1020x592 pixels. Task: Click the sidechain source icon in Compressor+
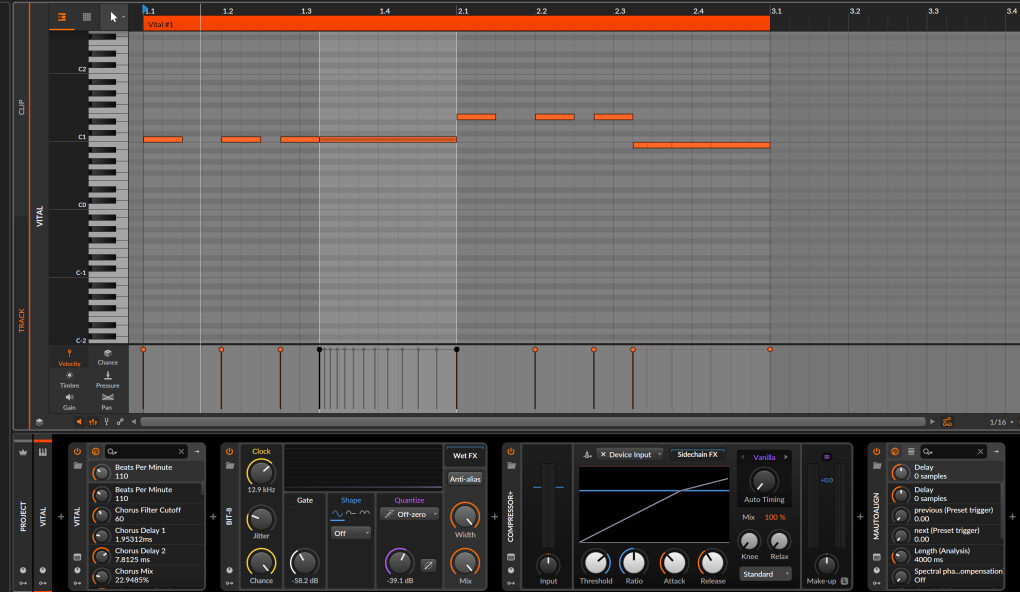coord(587,455)
